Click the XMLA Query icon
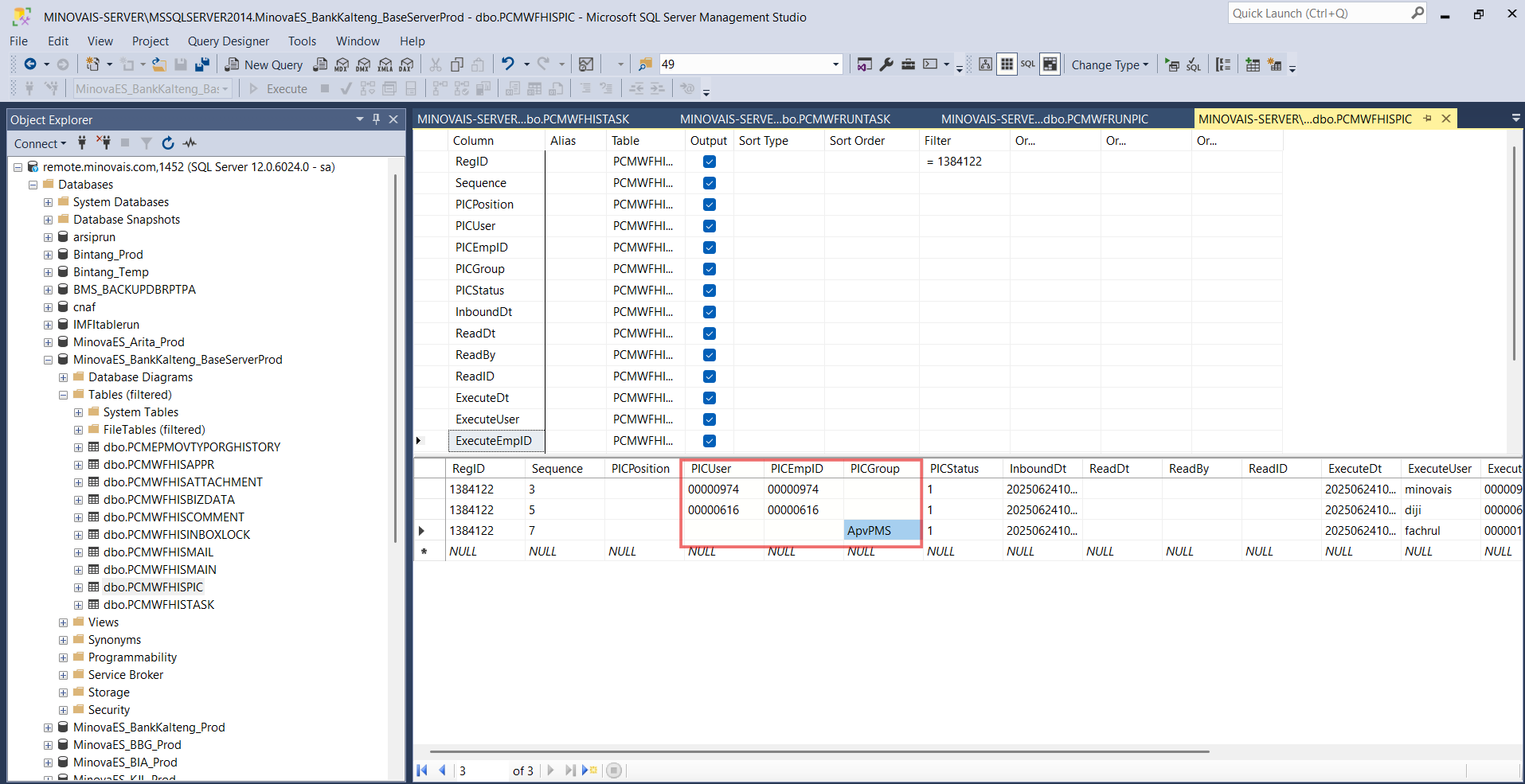 click(x=385, y=64)
